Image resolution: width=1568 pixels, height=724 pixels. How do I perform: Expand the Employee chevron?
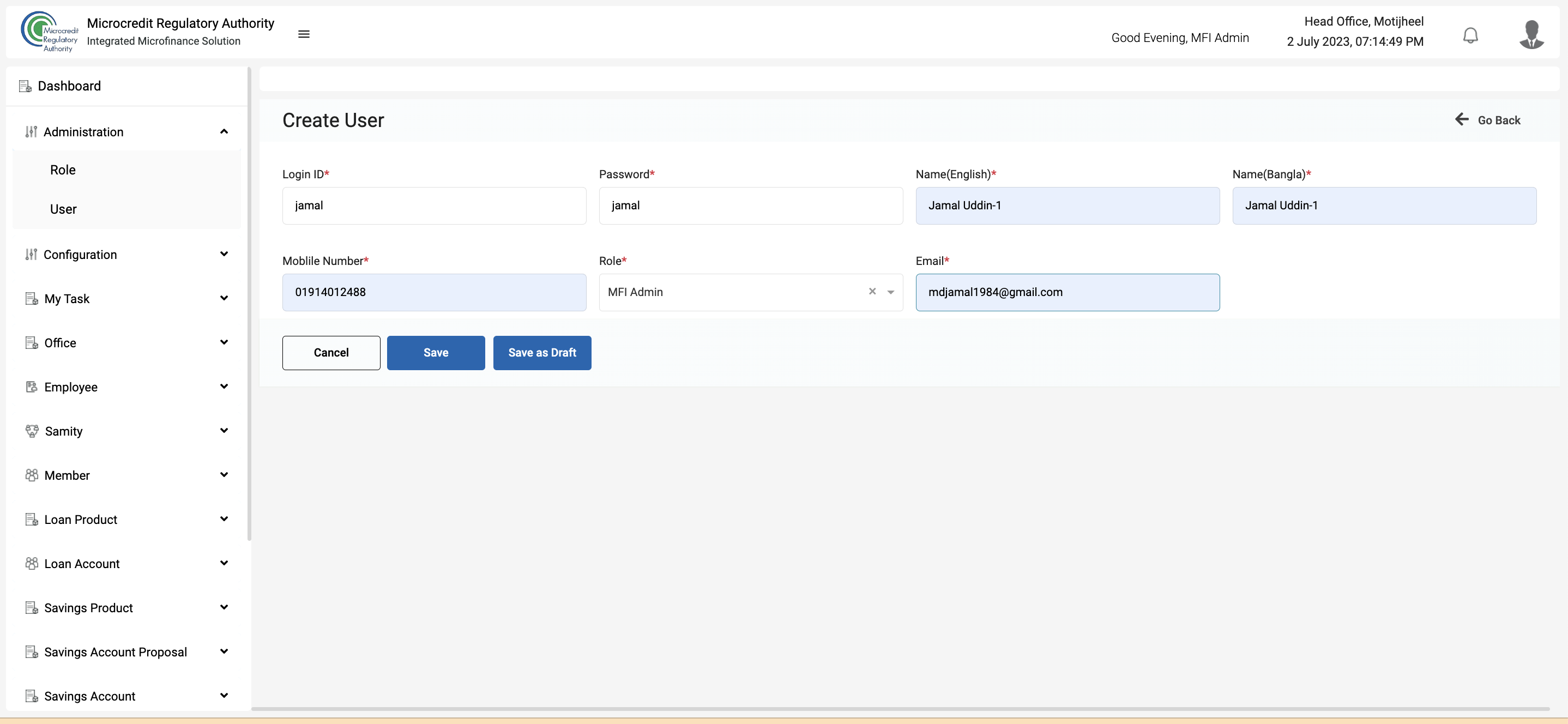[224, 386]
